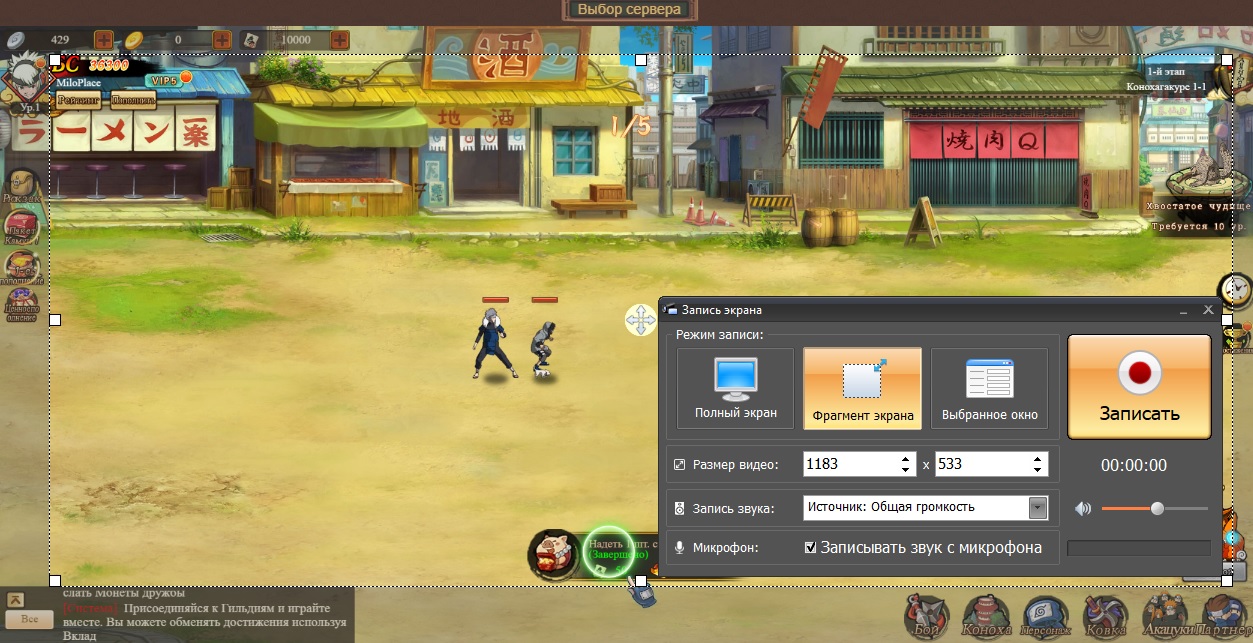Increase video height with up arrow
Viewport: 1253px width, 643px height.
1037,458
